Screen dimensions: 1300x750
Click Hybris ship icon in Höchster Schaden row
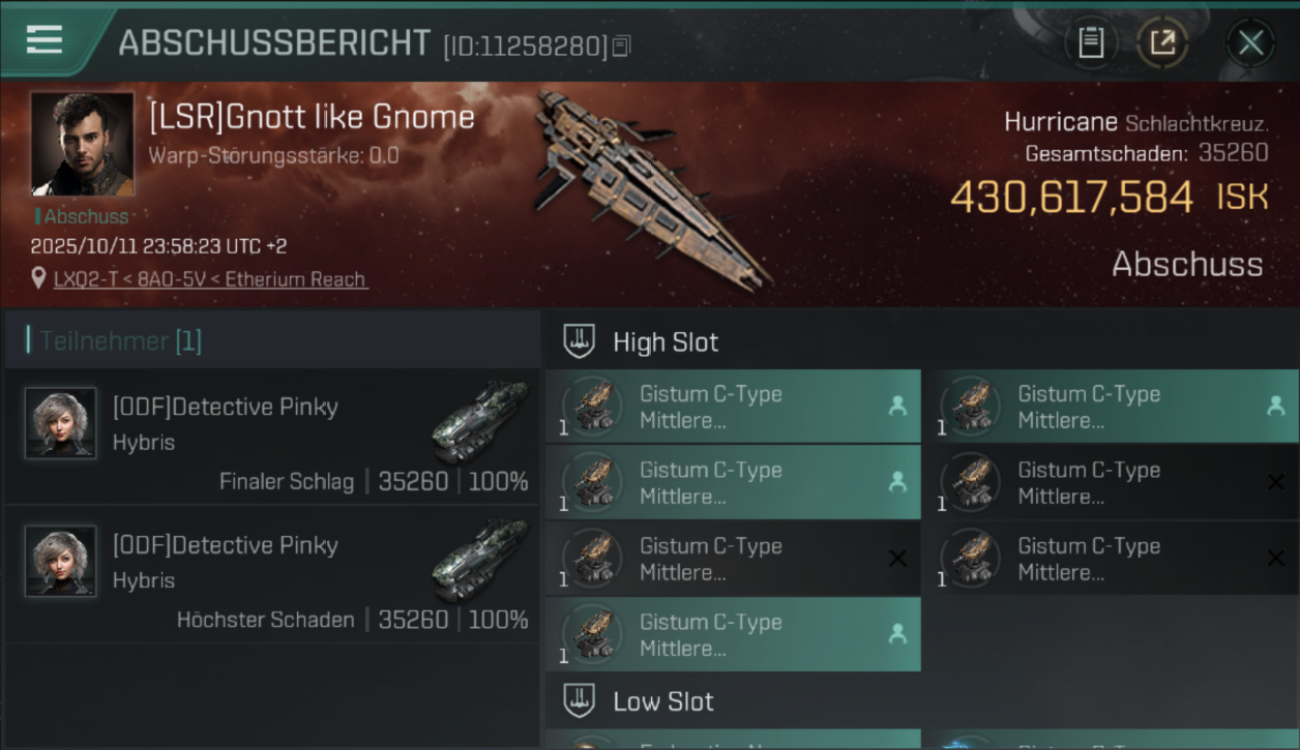(480, 561)
